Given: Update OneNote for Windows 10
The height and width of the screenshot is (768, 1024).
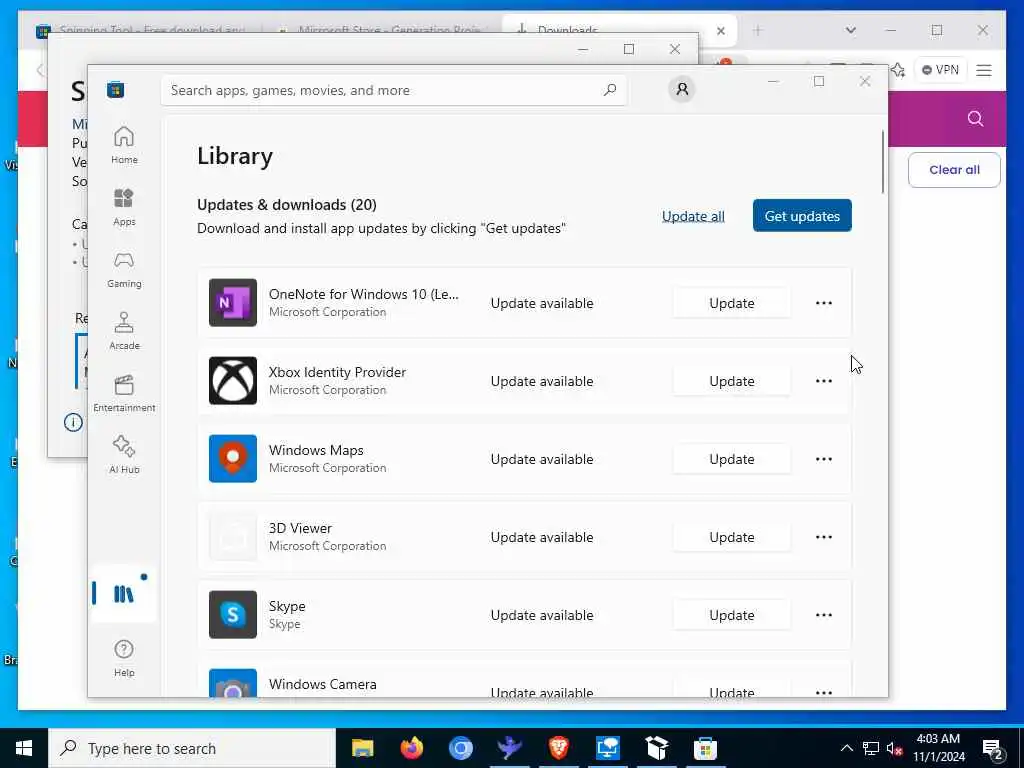Looking at the screenshot, I should click(731, 303).
